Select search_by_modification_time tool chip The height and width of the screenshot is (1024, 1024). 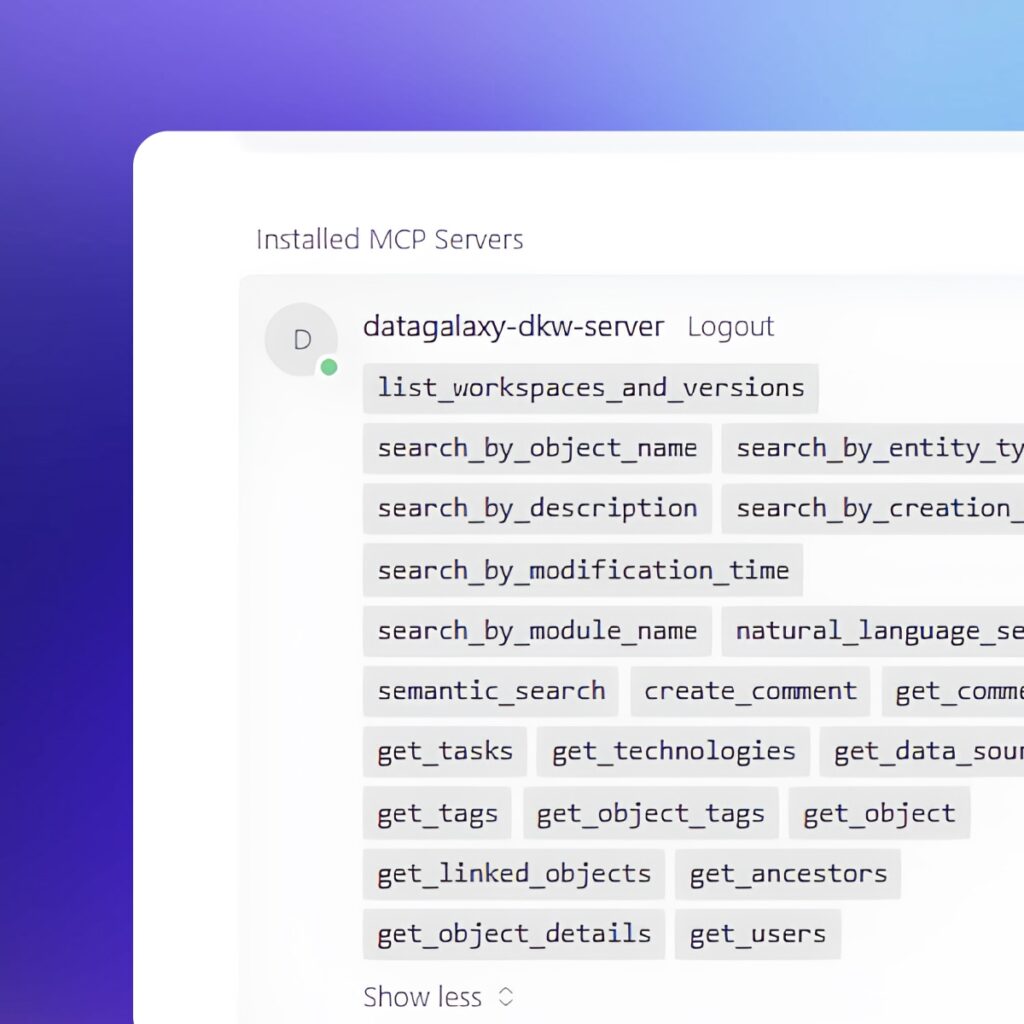click(x=582, y=570)
